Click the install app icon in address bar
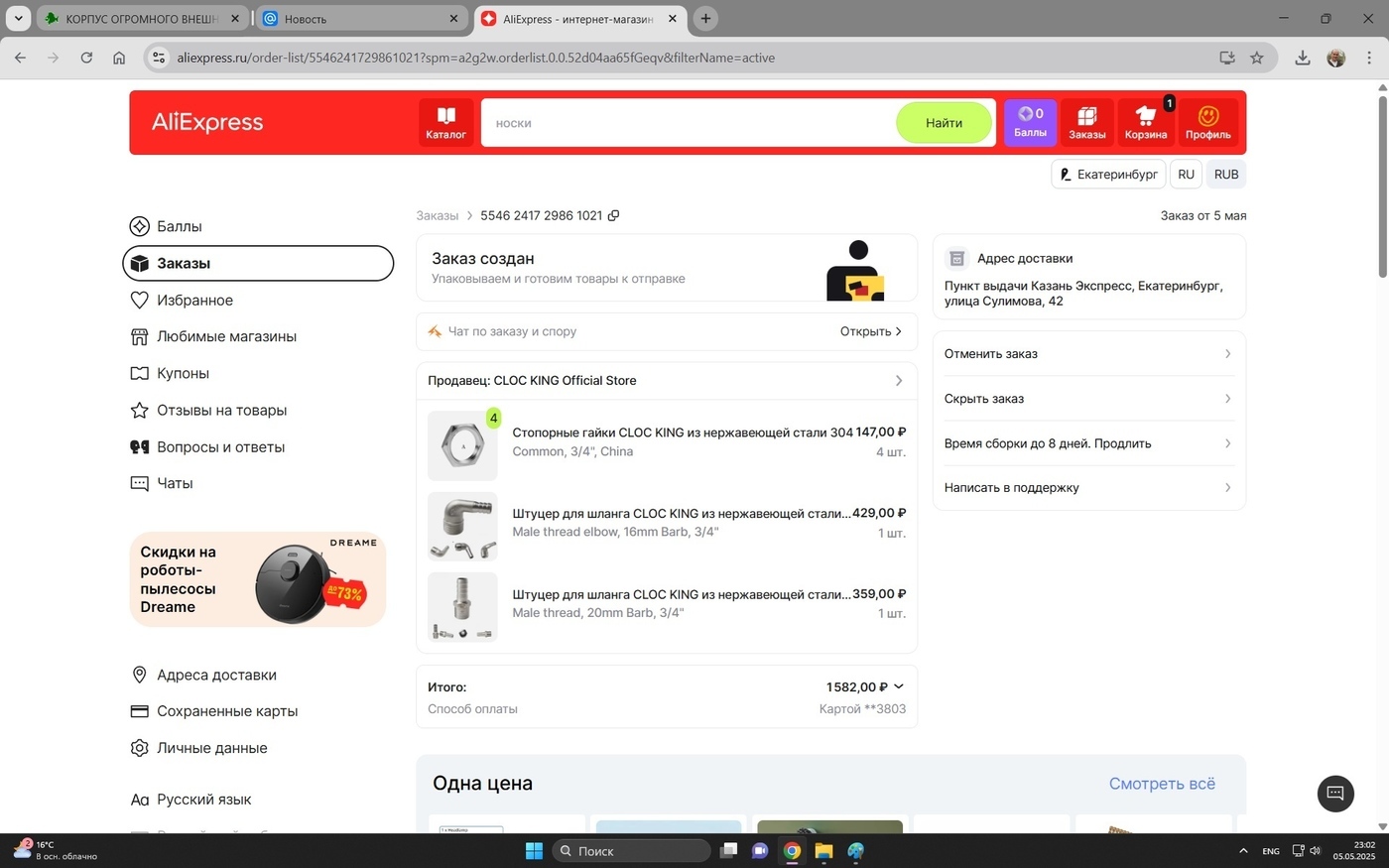 tap(1227, 58)
